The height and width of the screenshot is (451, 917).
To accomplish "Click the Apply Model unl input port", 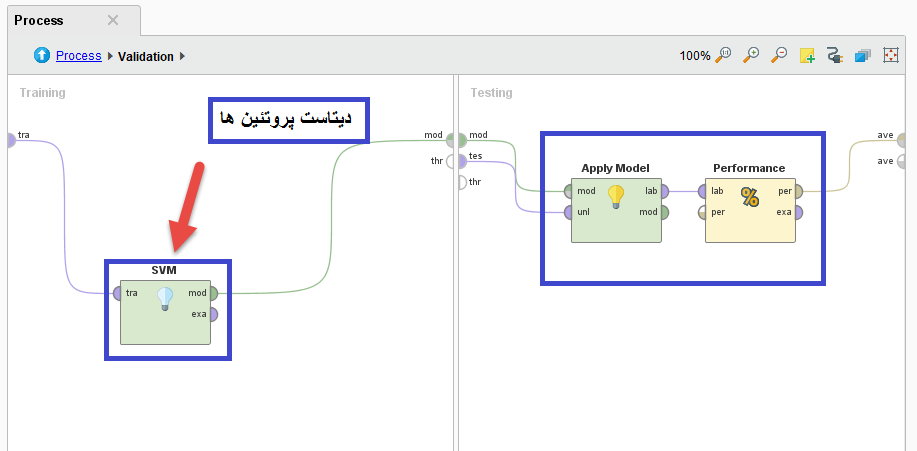I will tap(568, 212).
